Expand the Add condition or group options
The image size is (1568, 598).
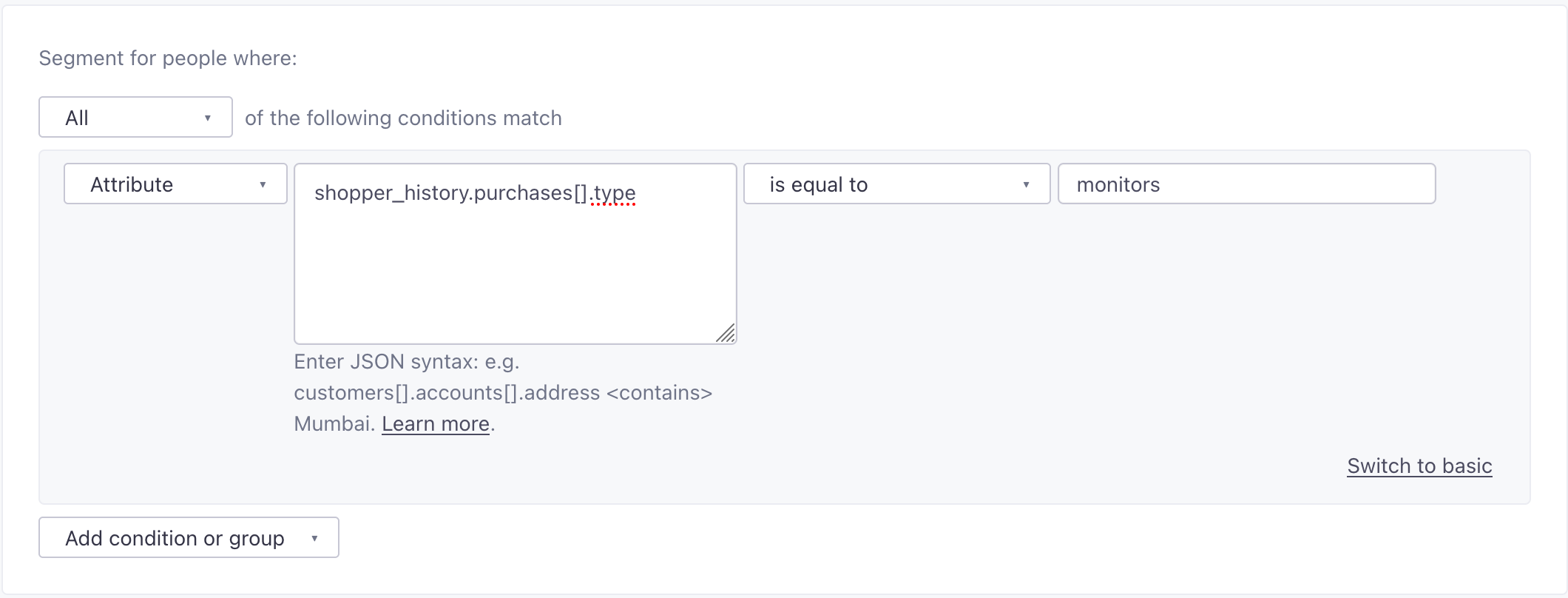[x=188, y=538]
